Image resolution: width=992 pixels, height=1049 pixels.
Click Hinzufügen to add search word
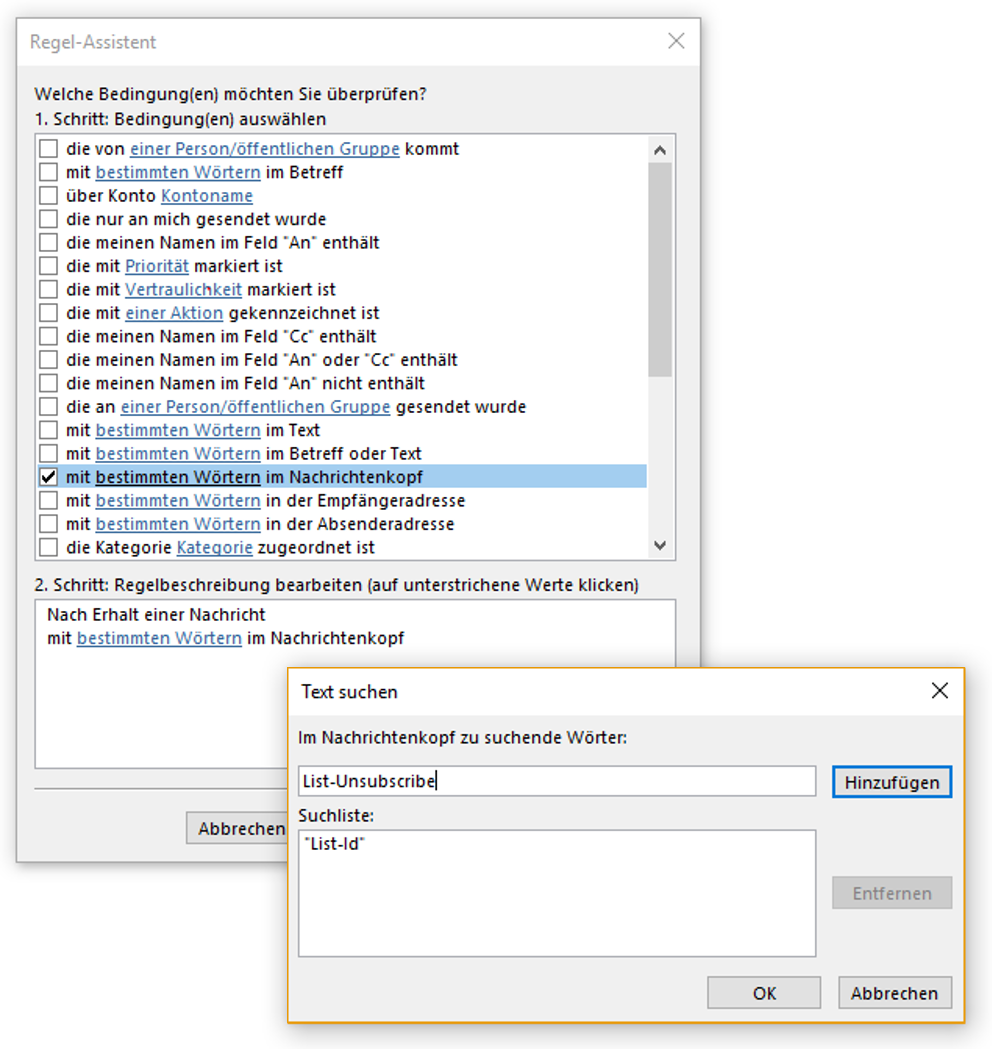tap(891, 782)
